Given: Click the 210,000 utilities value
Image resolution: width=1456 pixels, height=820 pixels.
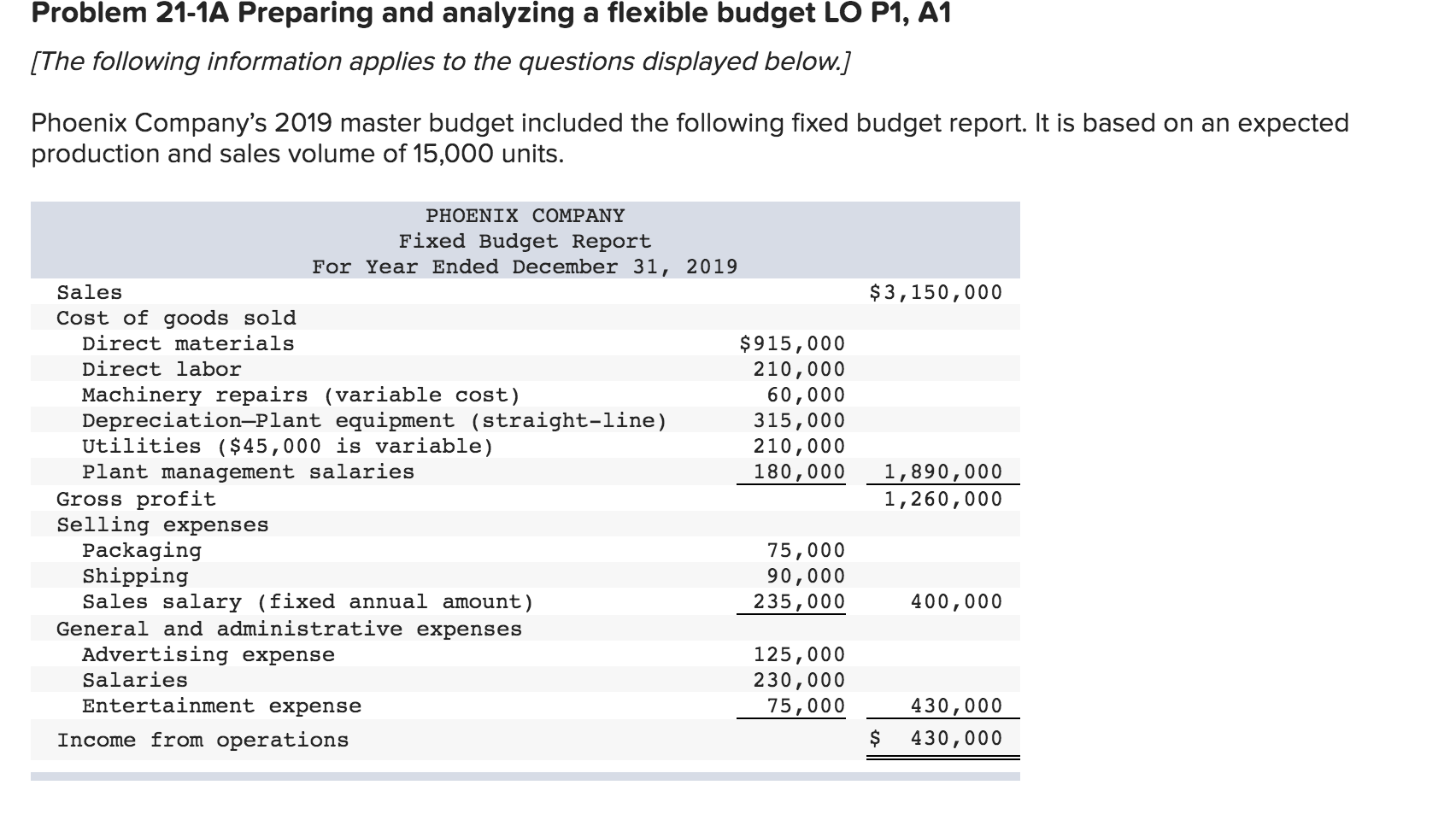Looking at the screenshot, I should pyautogui.click(x=799, y=447).
